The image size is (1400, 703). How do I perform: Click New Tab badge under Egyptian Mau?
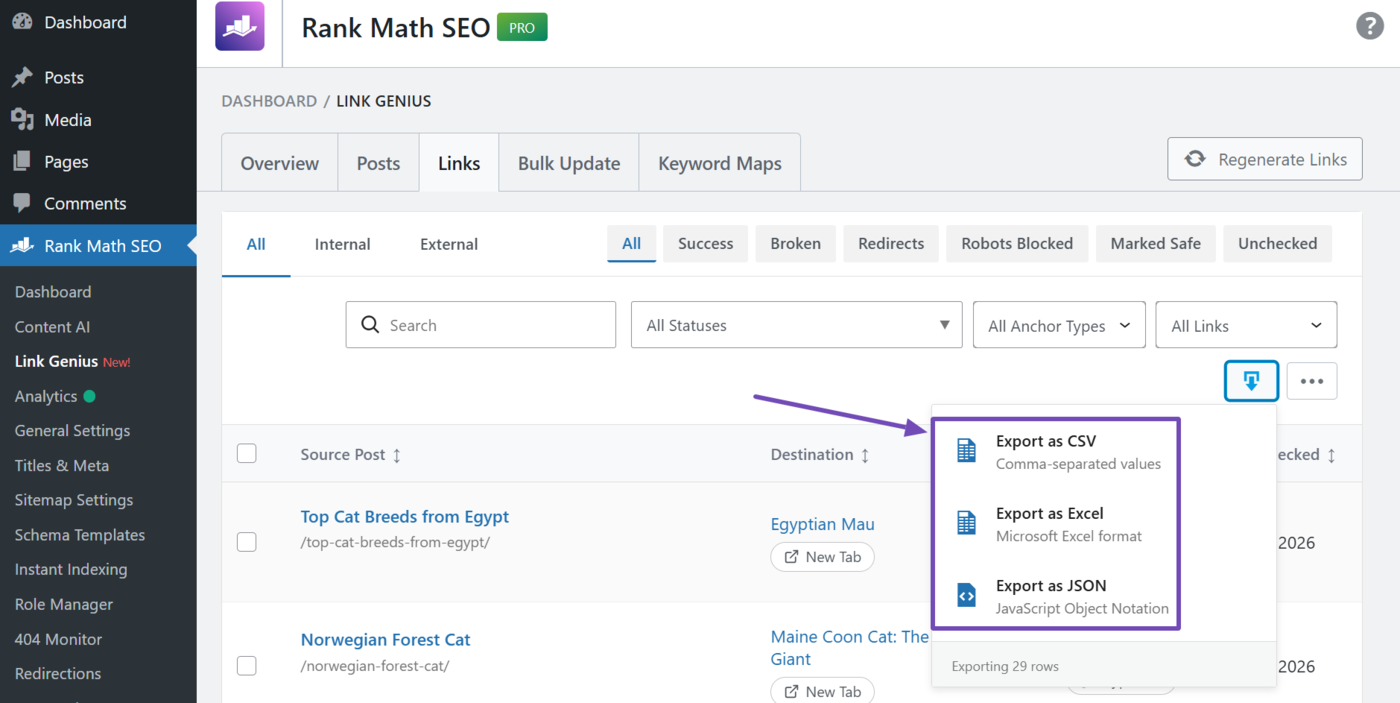click(x=822, y=557)
